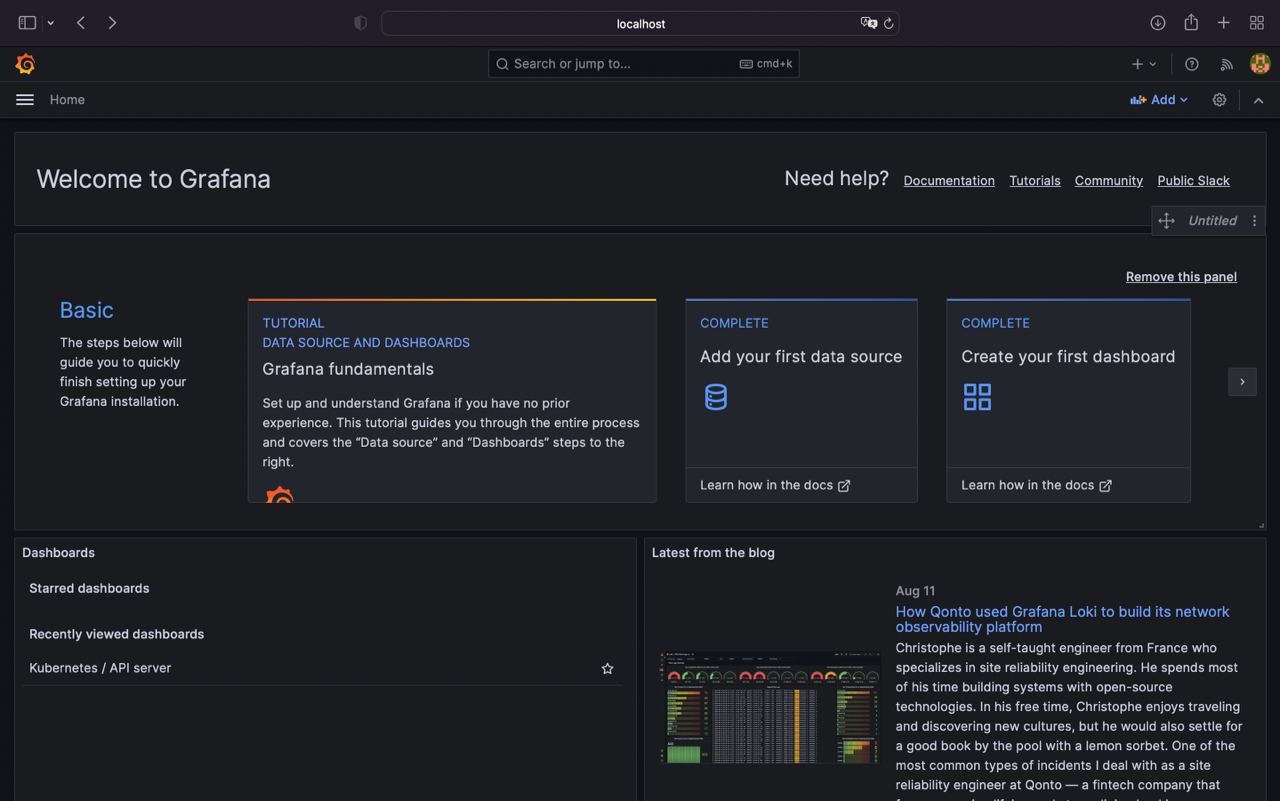The image size is (1280, 801).
Task: Open the Documentation link
Action: tap(949, 181)
